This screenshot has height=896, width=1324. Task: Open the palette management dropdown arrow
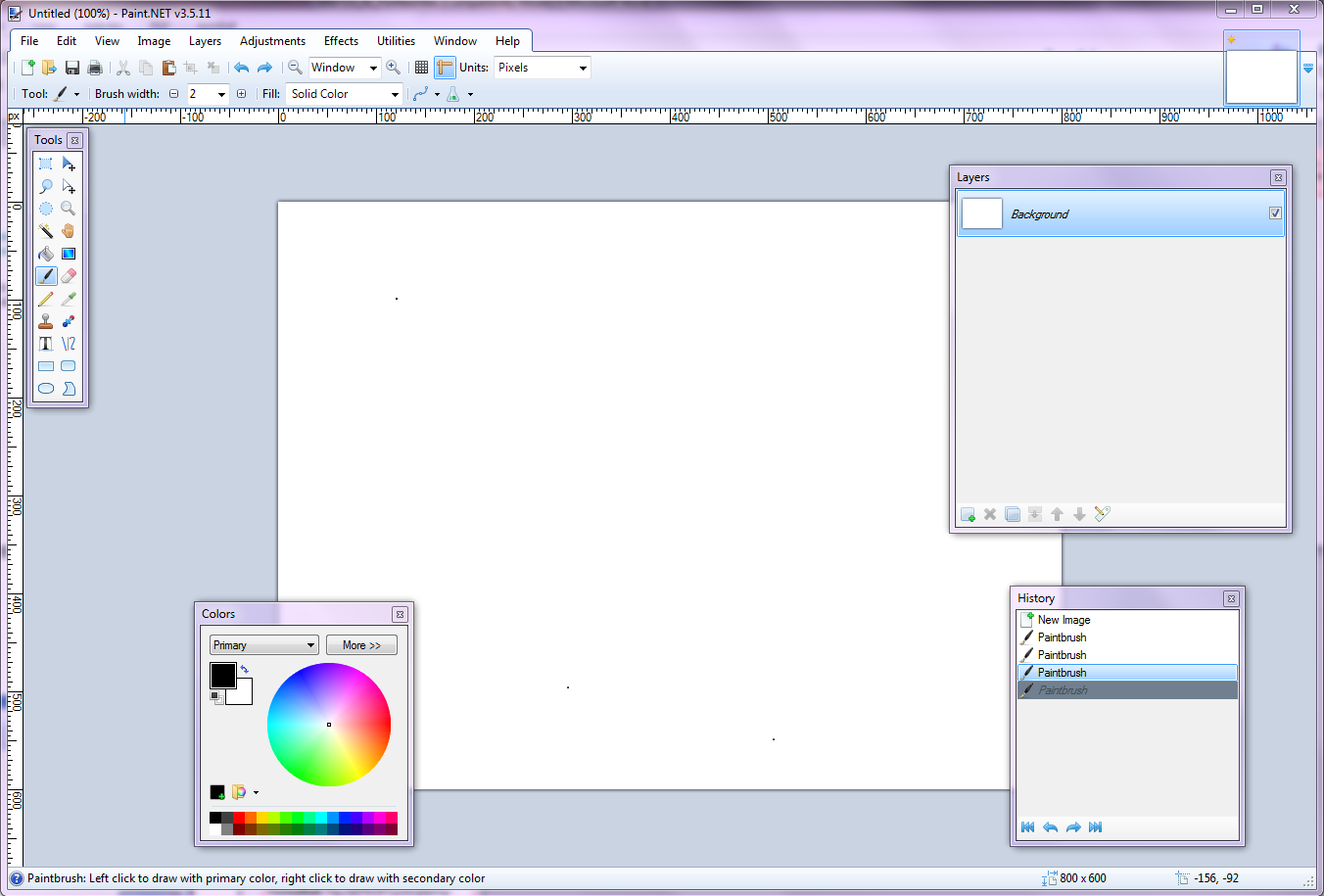coord(256,792)
